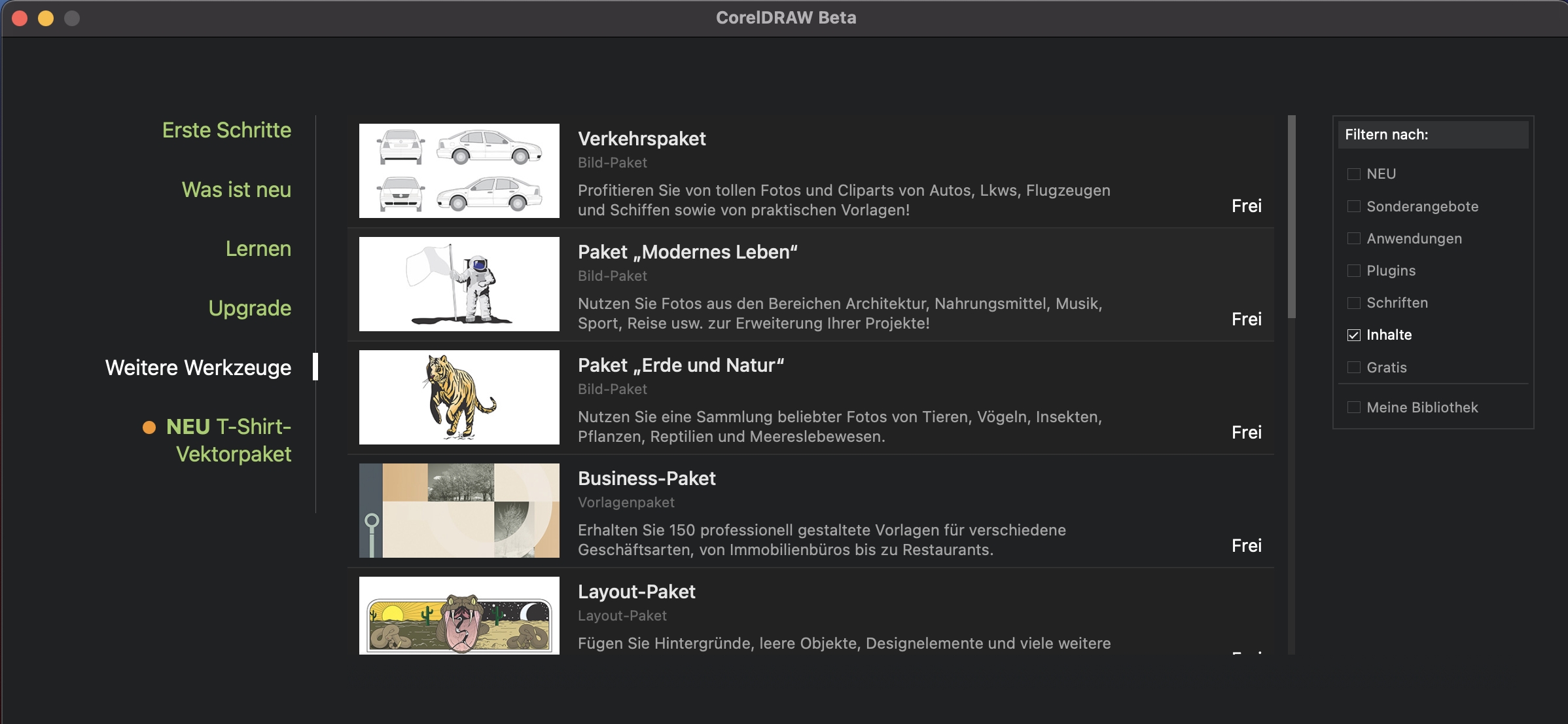Enable the Schriften filter checkbox

click(1354, 303)
